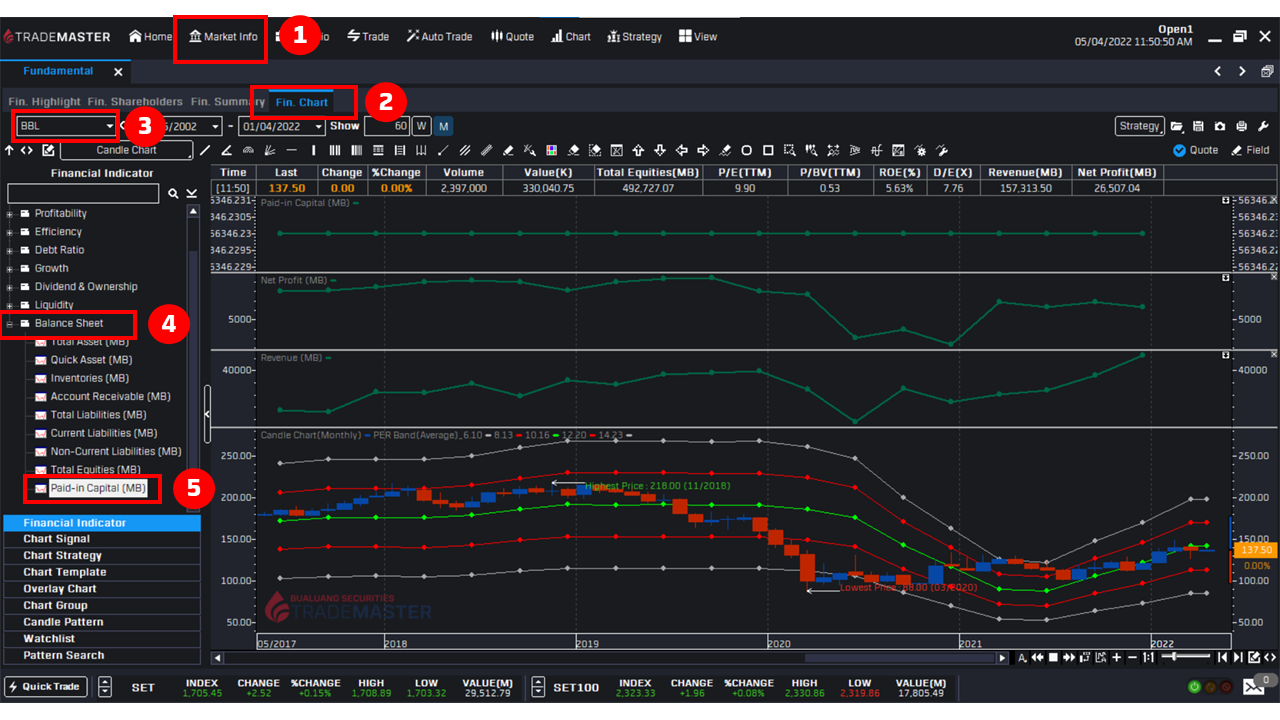The image size is (1280, 720).
Task: Reset chart zoom to 1:1
Action: 1148,657
